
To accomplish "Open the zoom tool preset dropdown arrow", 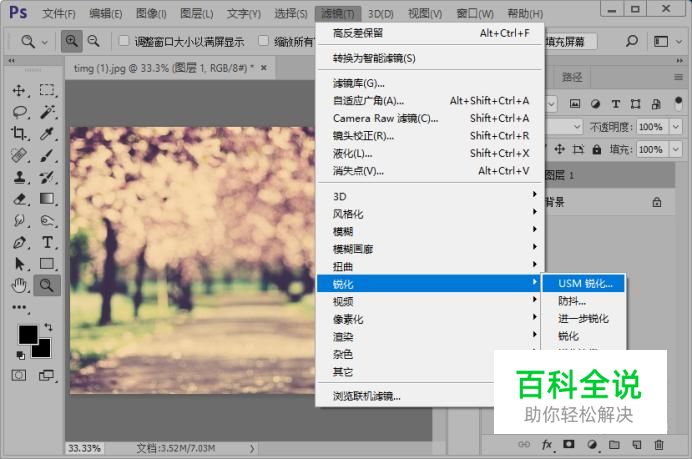I will pyautogui.click(x=45, y=42).
